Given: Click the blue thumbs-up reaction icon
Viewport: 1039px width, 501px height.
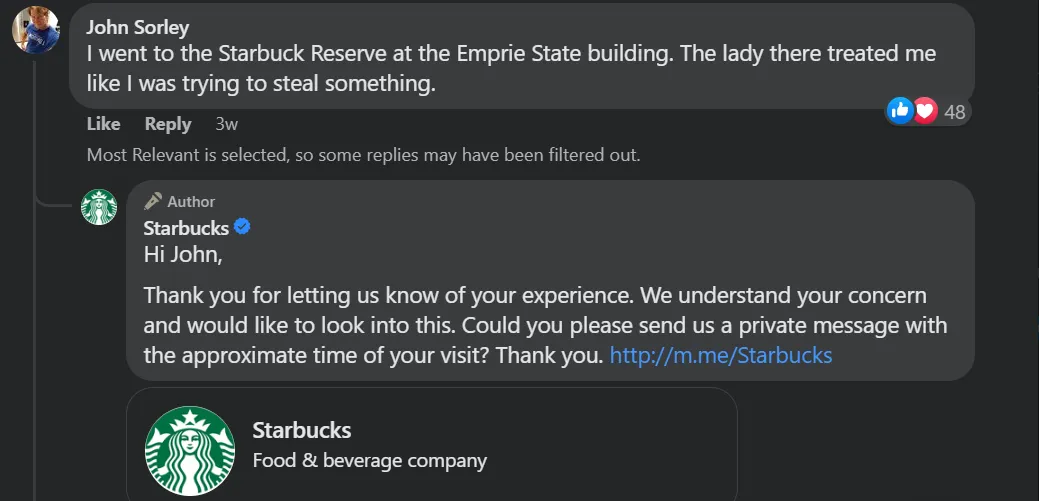Looking at the screenshot, I should tap(900, 111).
